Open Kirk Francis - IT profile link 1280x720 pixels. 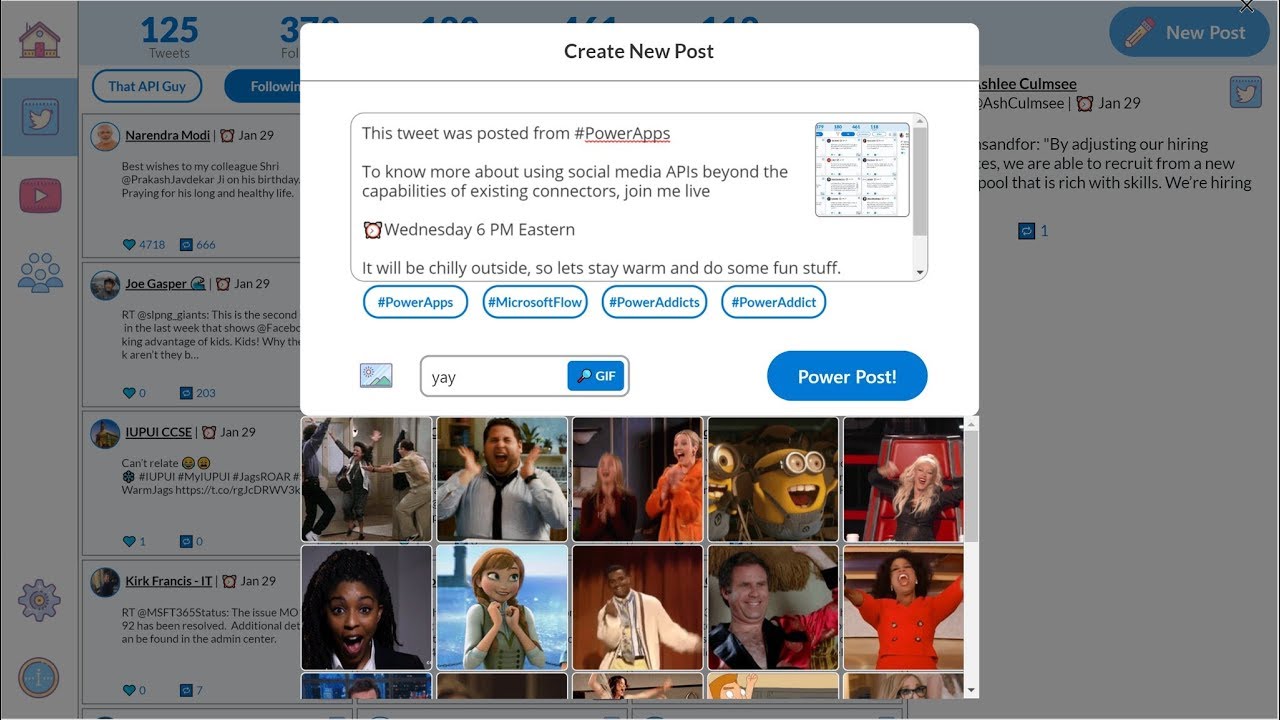click(169, 580)
